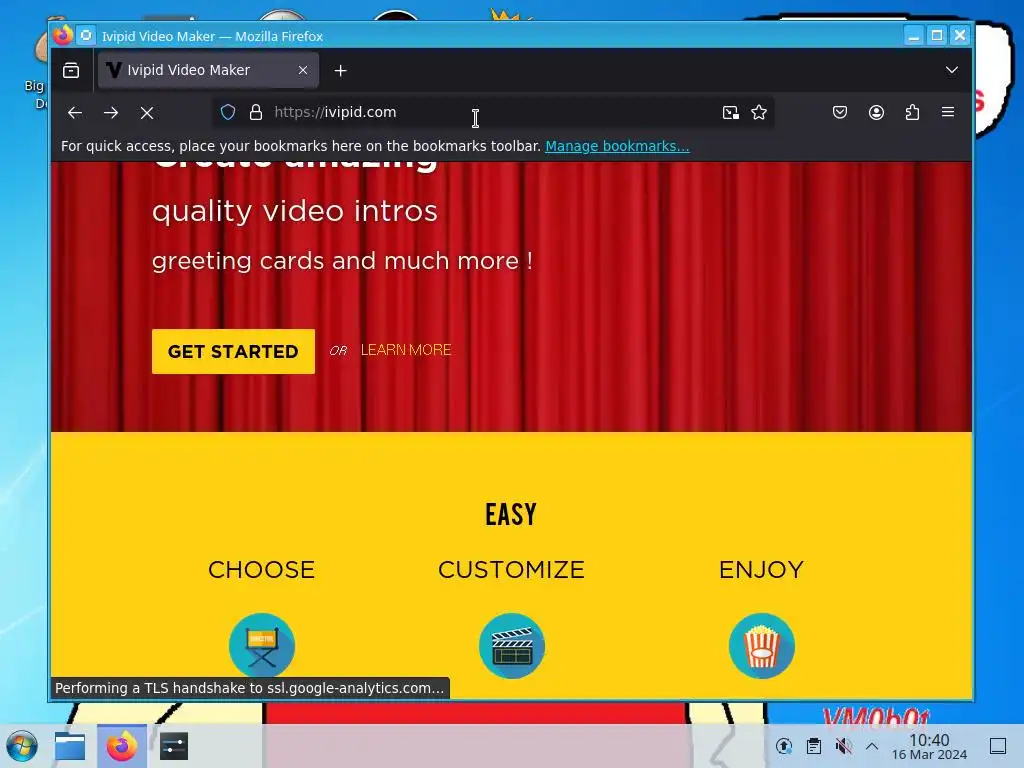Open the clipboard tray icon
Image resolution: width=1024 pixels, height=768 pixels.
coord(814,746)
